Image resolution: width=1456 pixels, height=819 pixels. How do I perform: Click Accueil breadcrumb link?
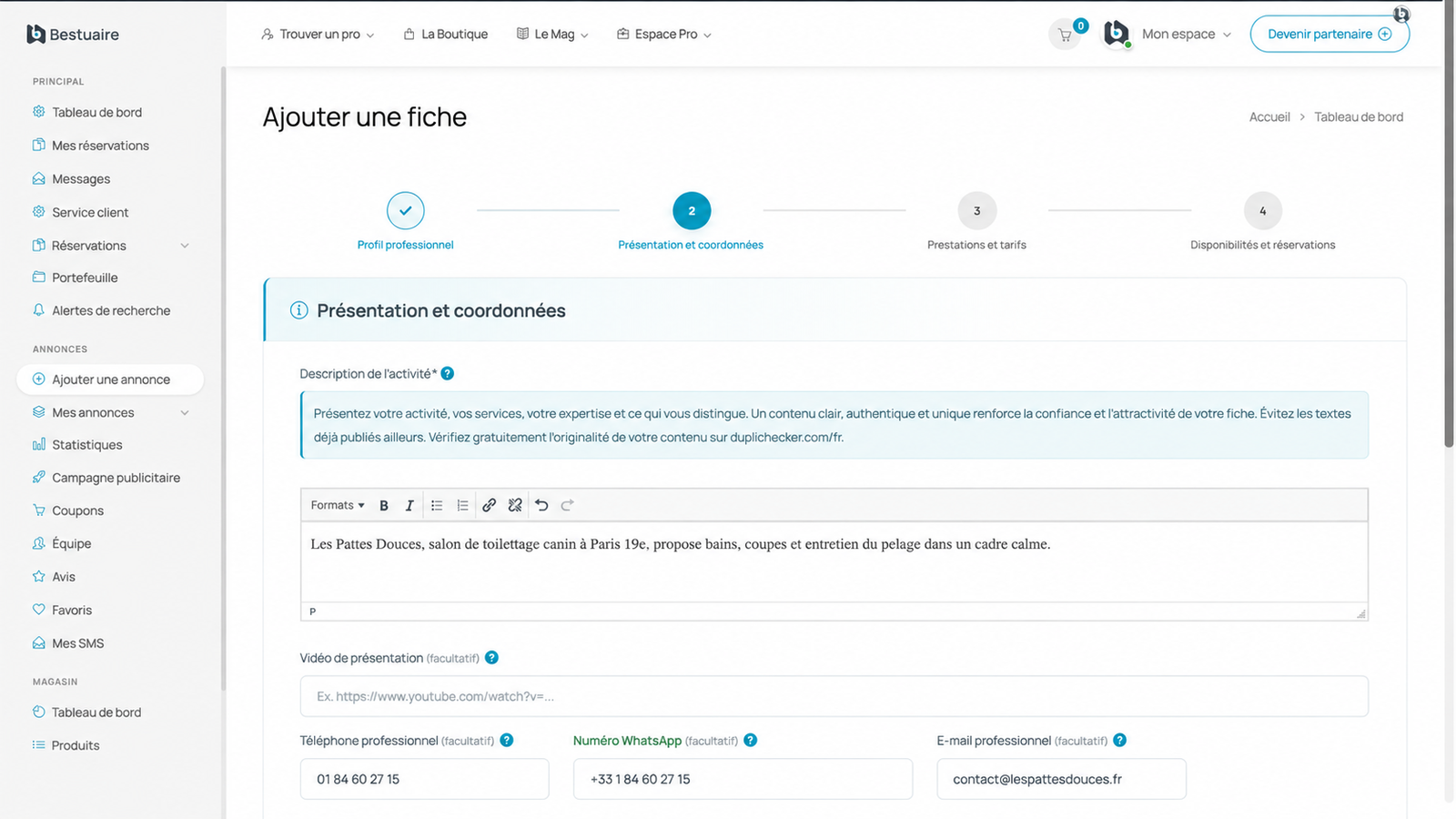[x=1269, y=117]
